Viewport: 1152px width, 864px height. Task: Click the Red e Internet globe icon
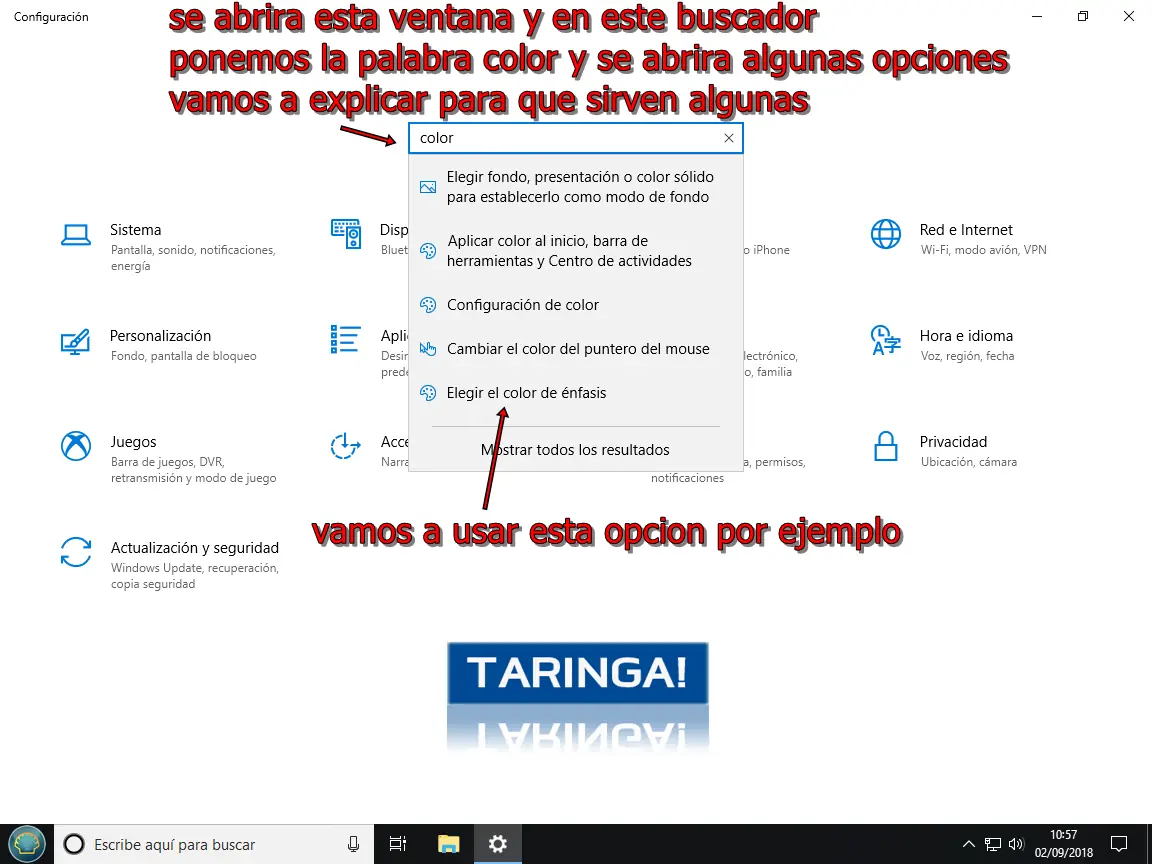tap(885, 234)
